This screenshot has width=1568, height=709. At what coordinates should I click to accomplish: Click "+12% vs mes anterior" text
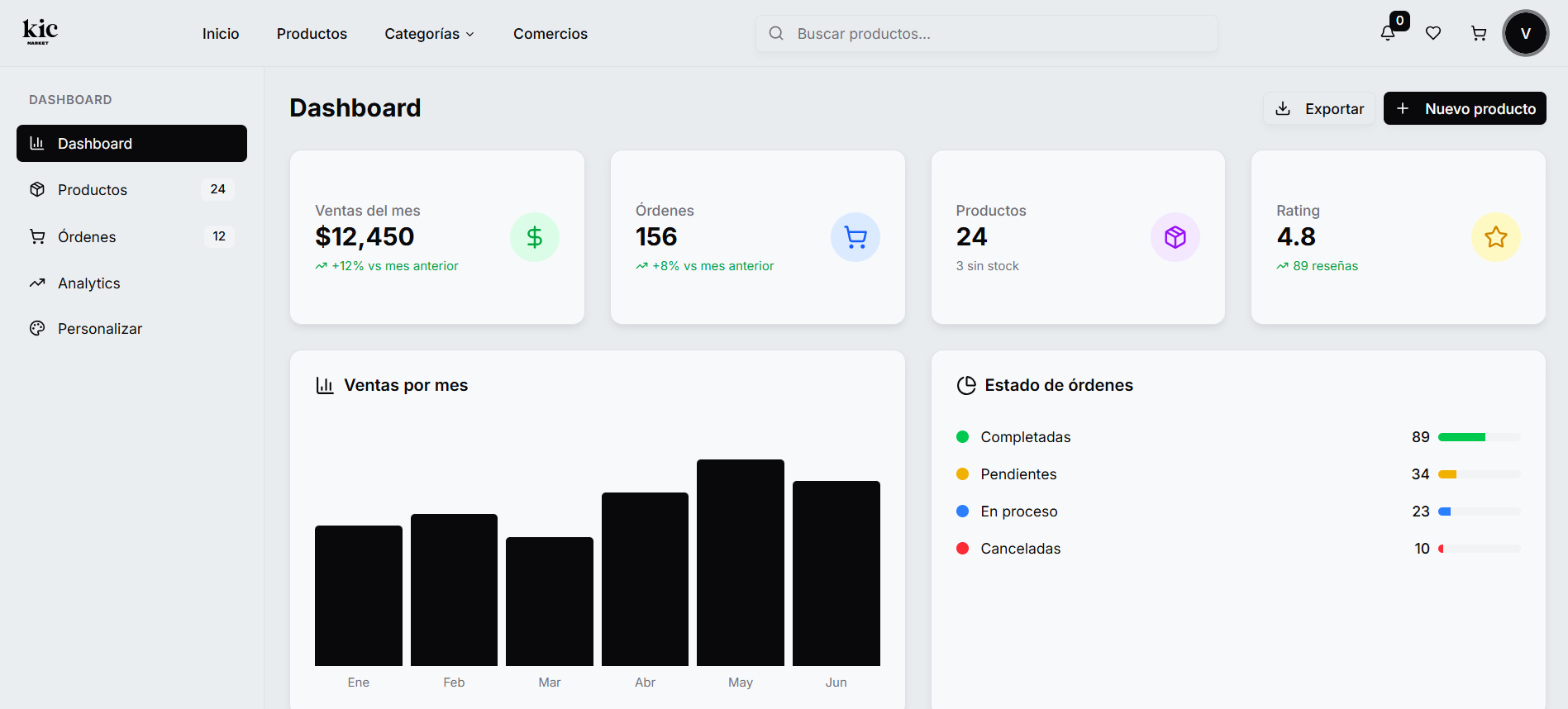(395, 266)
